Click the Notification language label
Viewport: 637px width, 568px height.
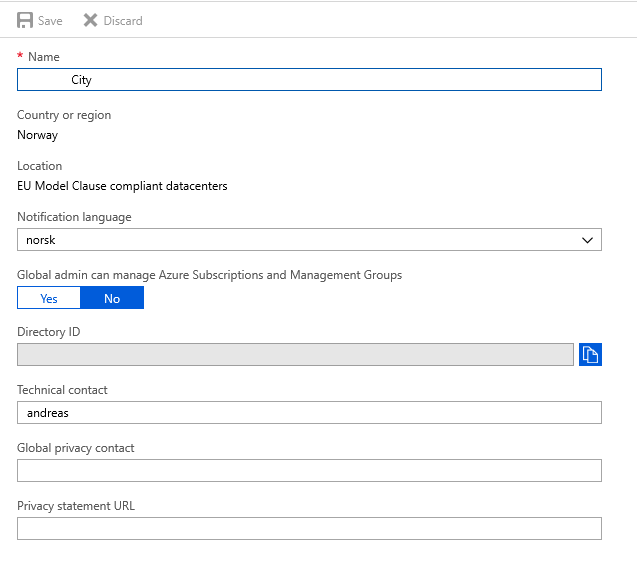pos(74,217)
